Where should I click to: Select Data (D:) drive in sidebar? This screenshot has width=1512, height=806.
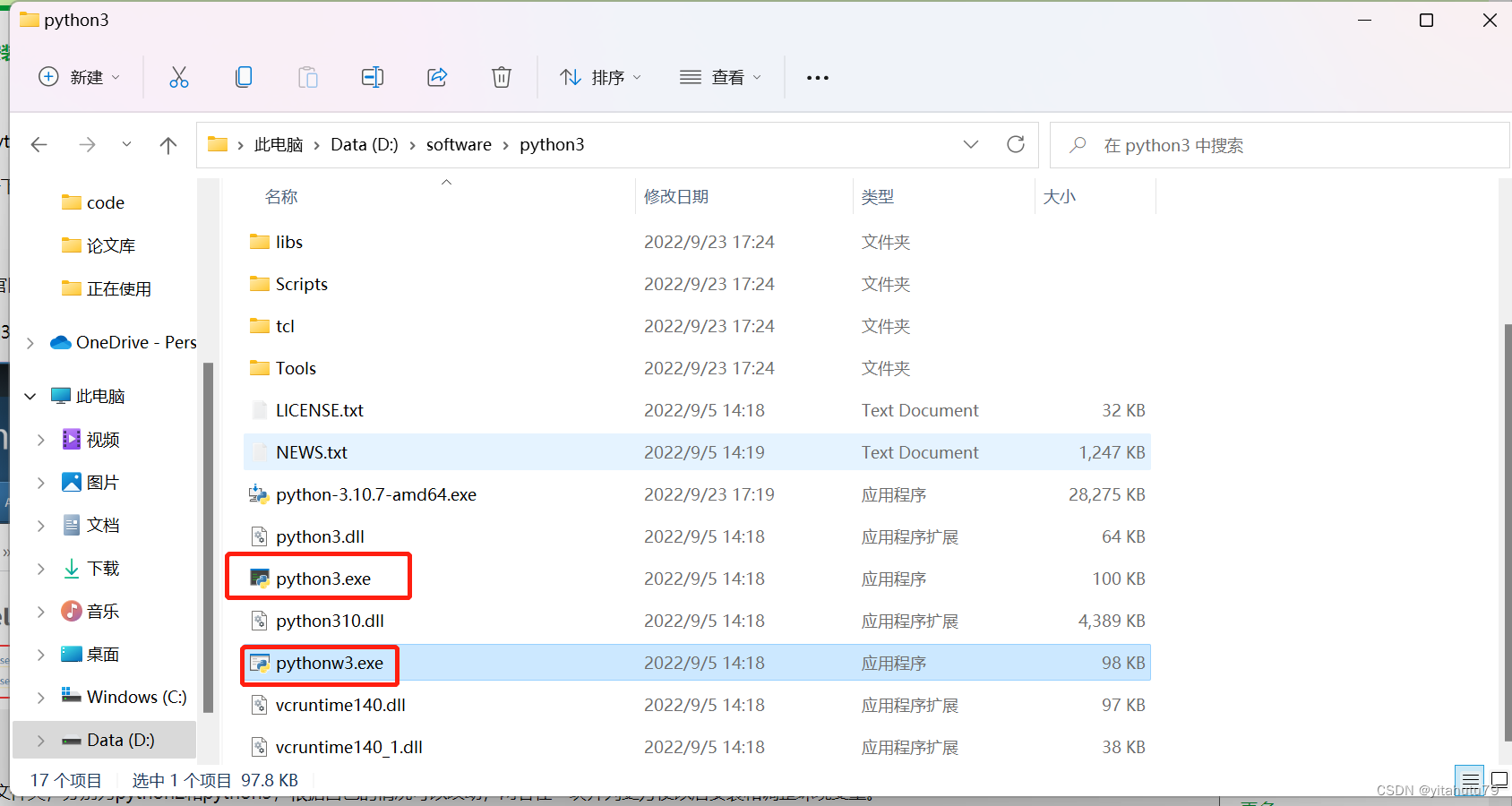click(104, 740)
